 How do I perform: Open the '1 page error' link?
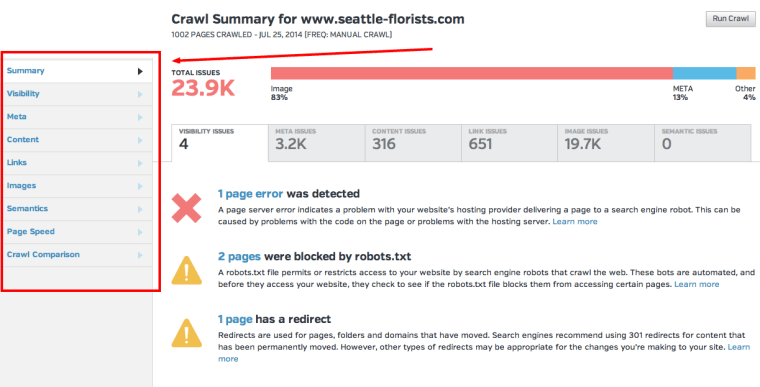coord(250,194)
